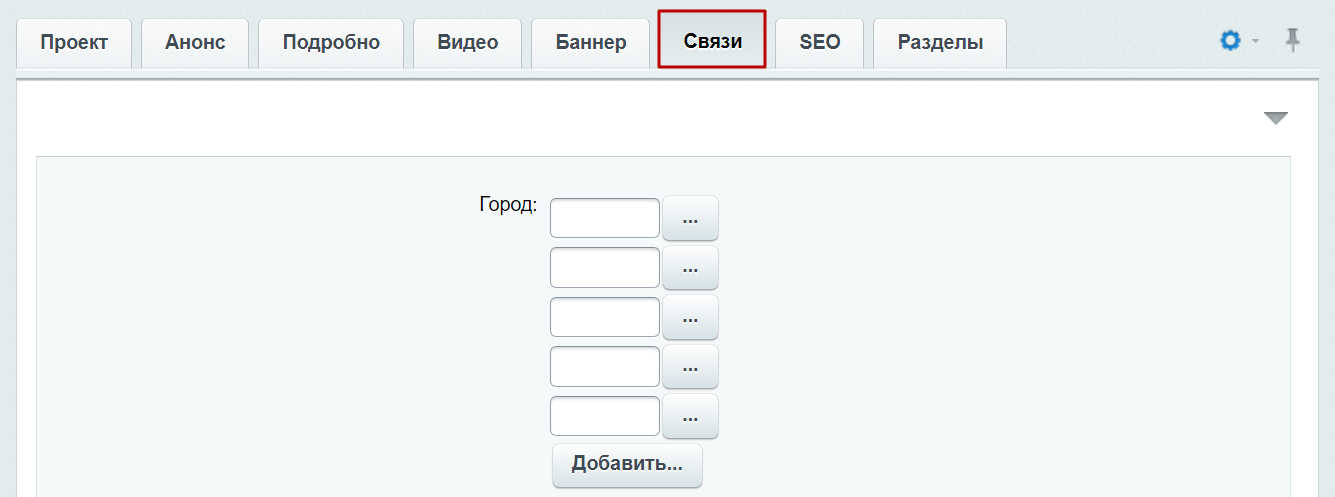Viewport: 1335px width, 497px height.
Task: Open the Разделы tab
Action: tap(940, 43)
